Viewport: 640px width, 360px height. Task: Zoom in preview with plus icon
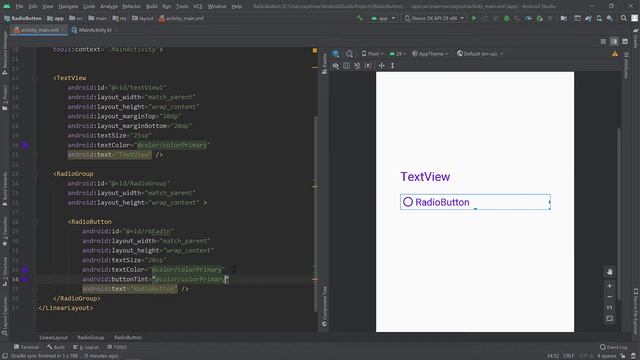[609, 286]
